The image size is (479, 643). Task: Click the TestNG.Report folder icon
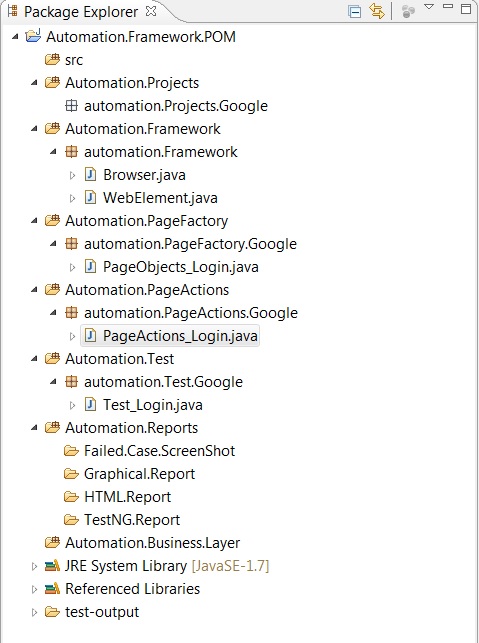click(71, 520)
